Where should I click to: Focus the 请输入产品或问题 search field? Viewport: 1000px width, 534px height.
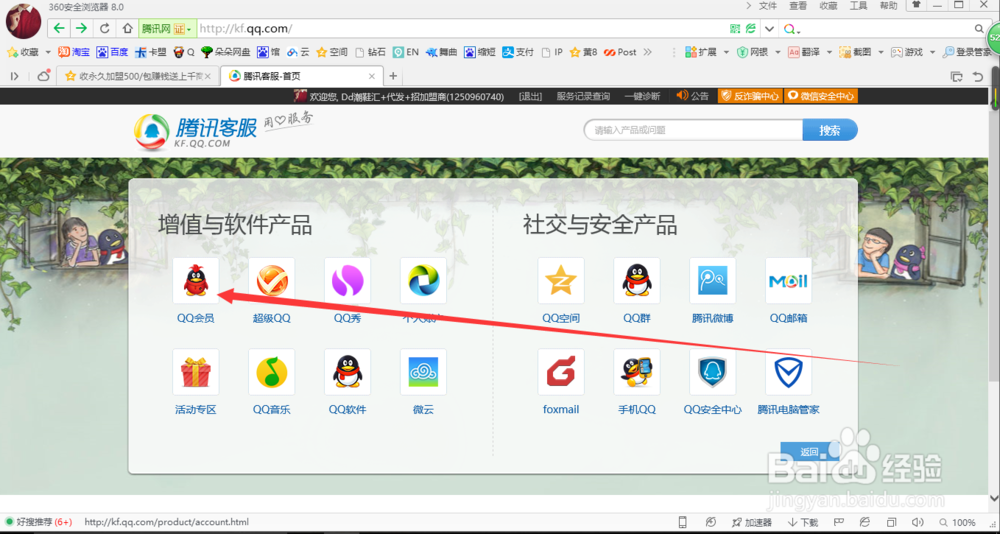click(x=693, y=130)
